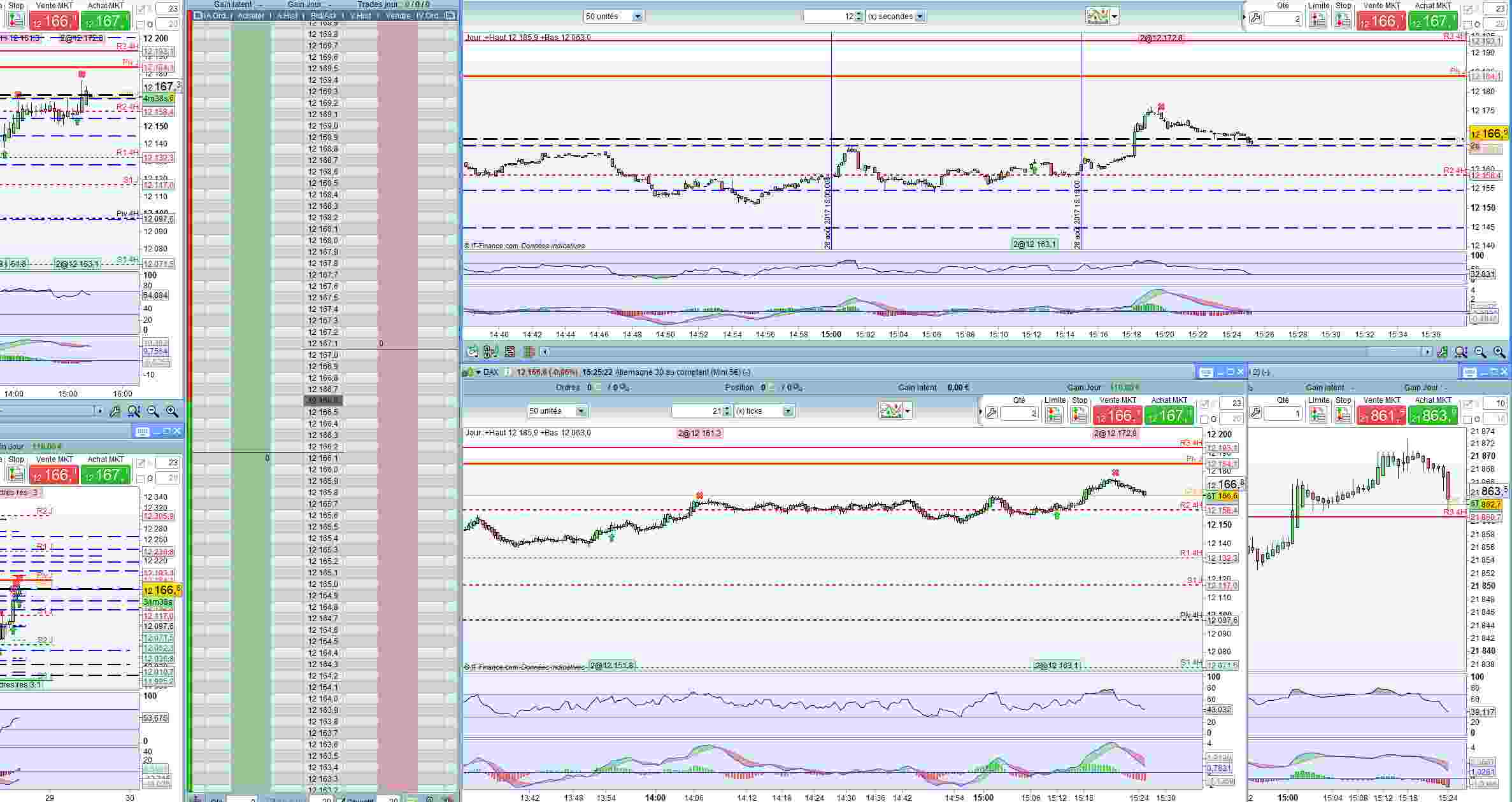Toggle lower checkbox in DAX tick order panel
The height and width of the screenshot is (802, 1512).
click(1204, 419)
